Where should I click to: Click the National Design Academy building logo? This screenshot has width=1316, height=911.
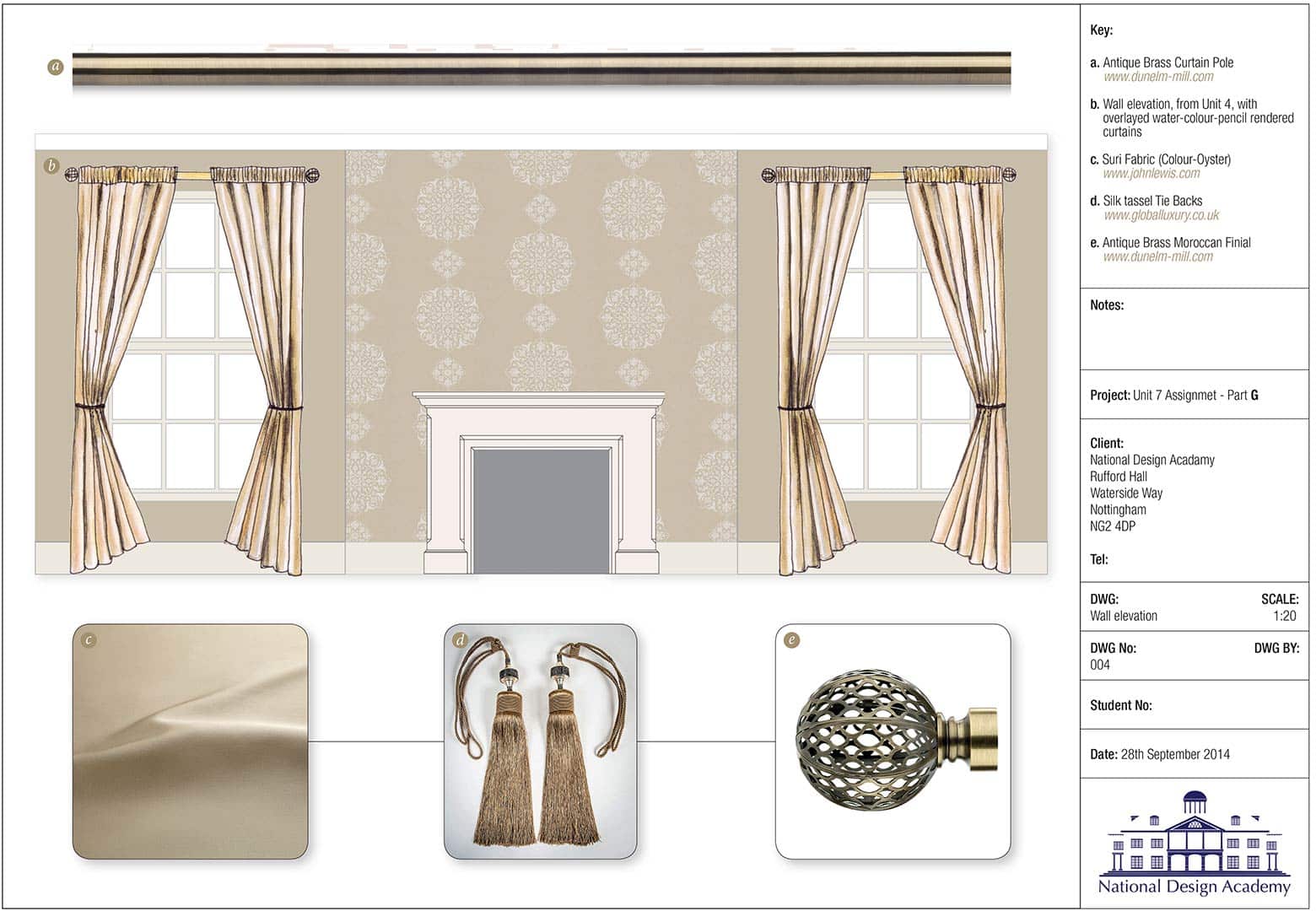(1194, 843)
